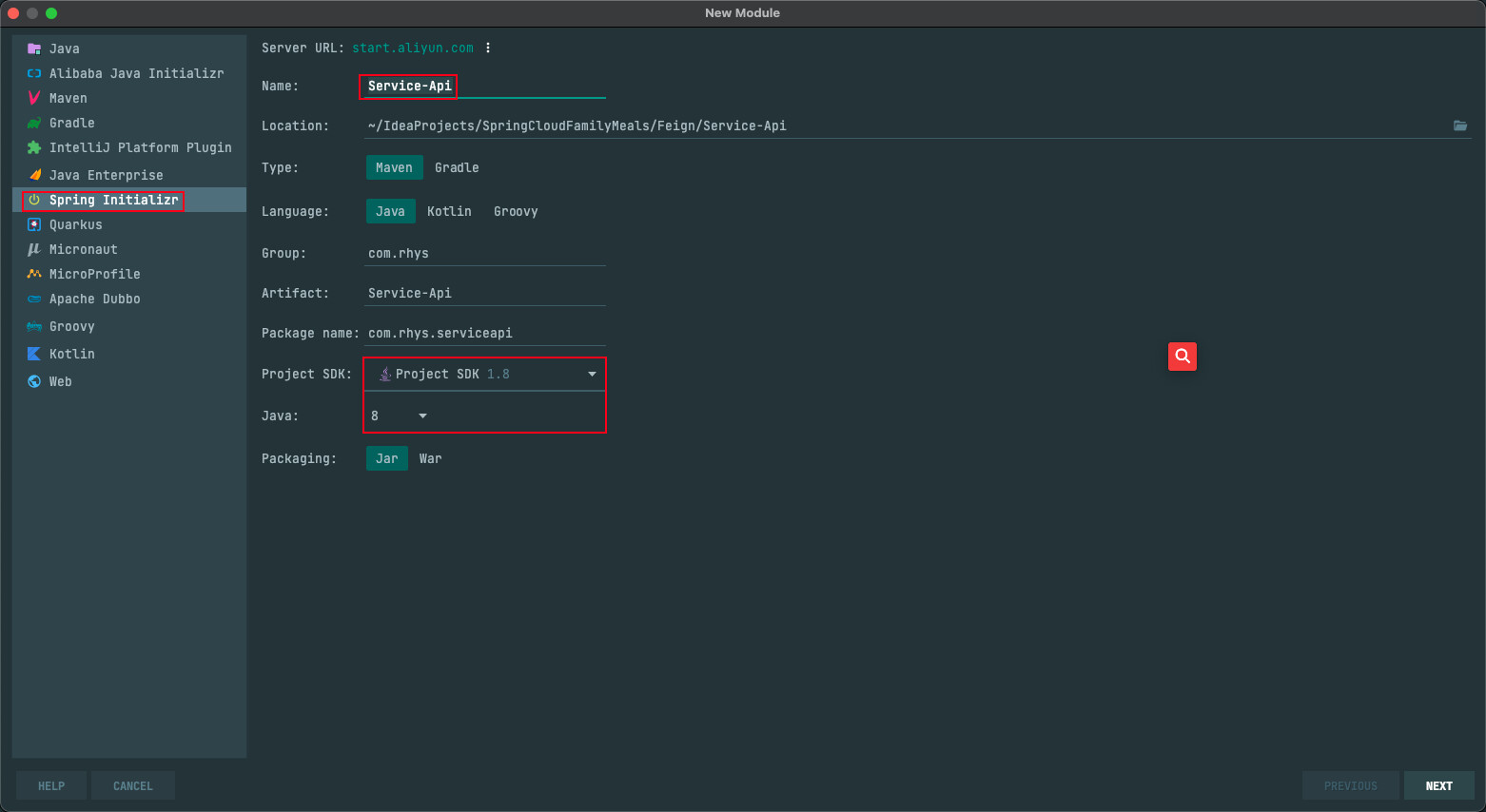
Task: Select Quarkus generator
Action: [75, 224]
